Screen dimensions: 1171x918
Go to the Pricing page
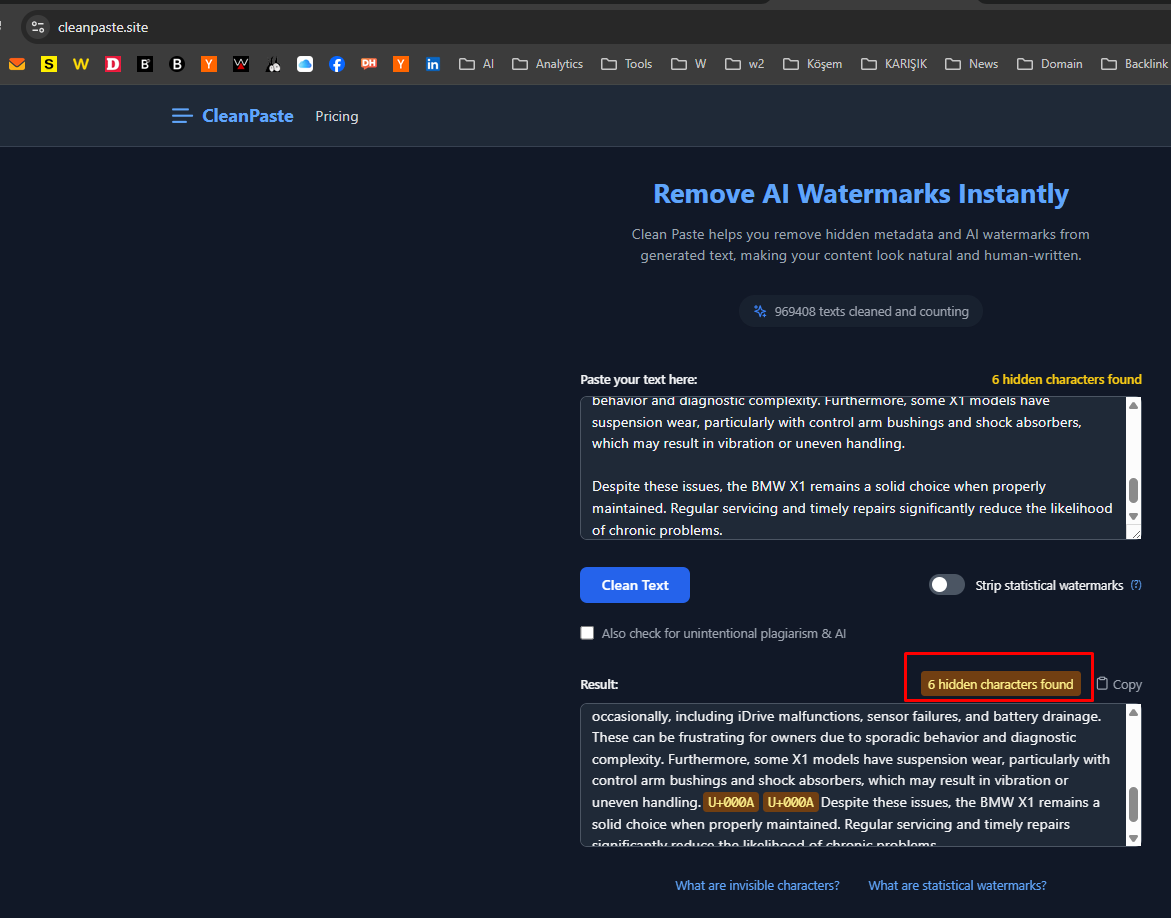pyautogui.click(x=337, y=116)
